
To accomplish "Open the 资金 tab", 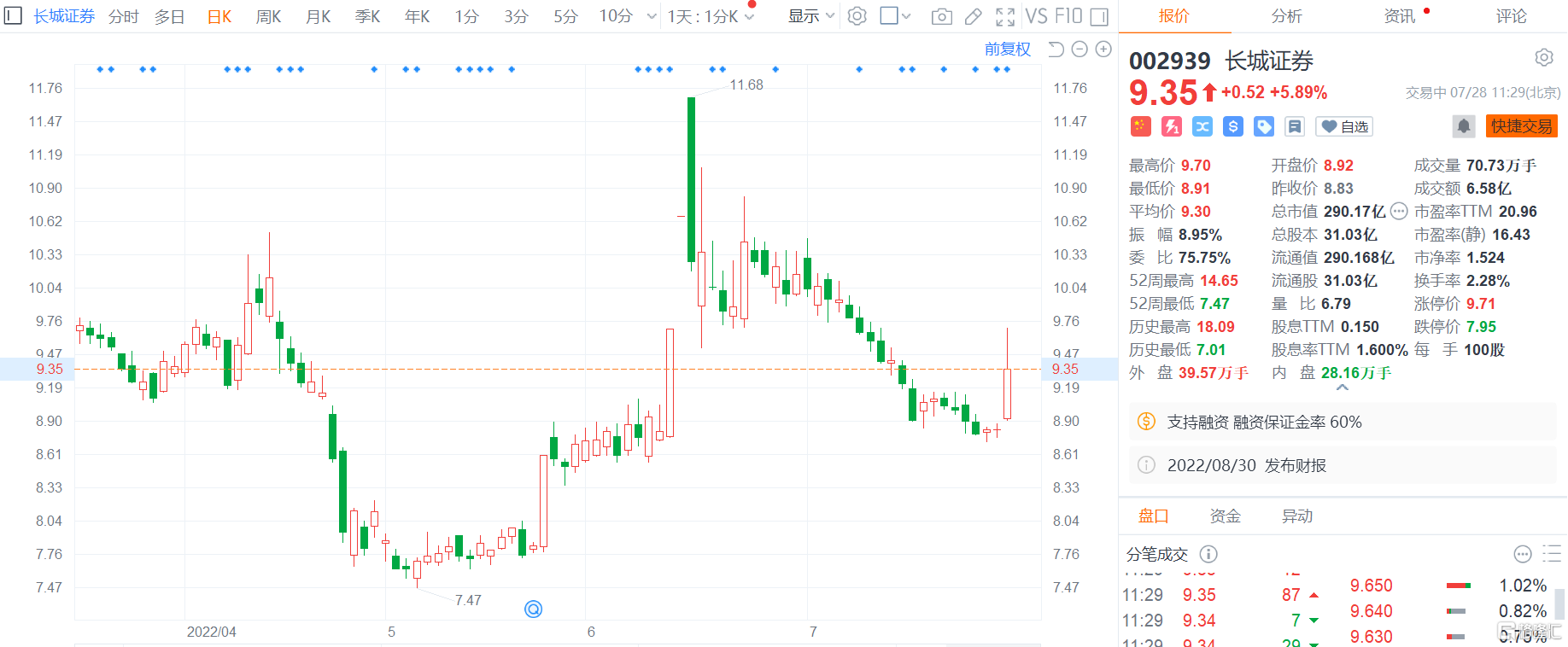I will point(1225,516).
